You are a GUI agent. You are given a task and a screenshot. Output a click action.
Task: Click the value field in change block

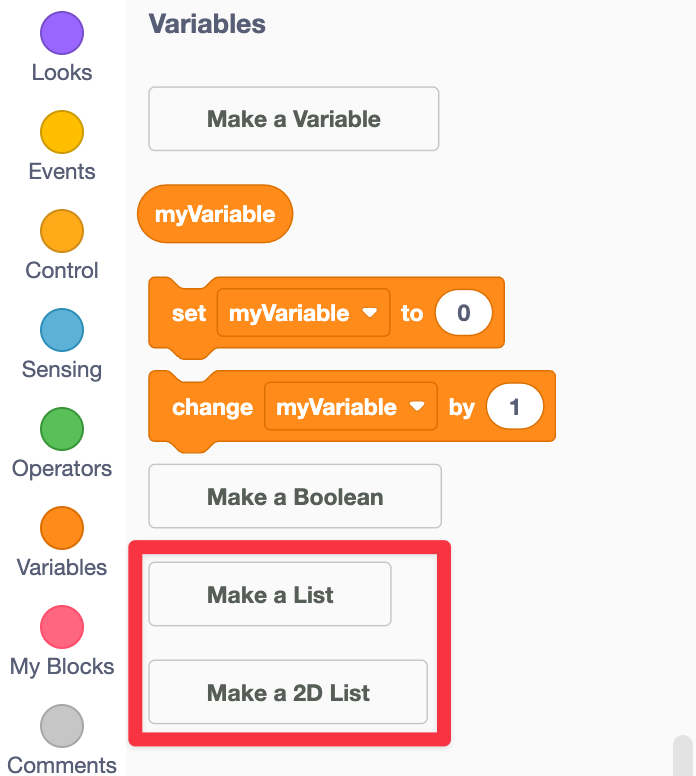click(x=515, y=407)
